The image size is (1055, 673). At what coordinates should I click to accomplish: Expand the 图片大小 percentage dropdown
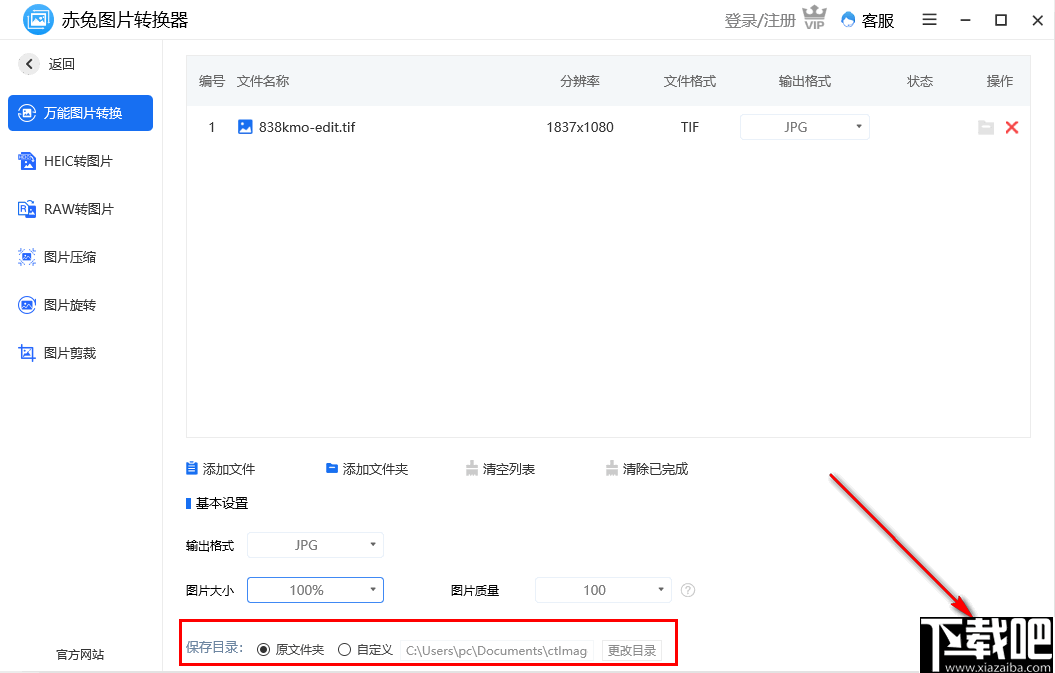pos(315,590)
